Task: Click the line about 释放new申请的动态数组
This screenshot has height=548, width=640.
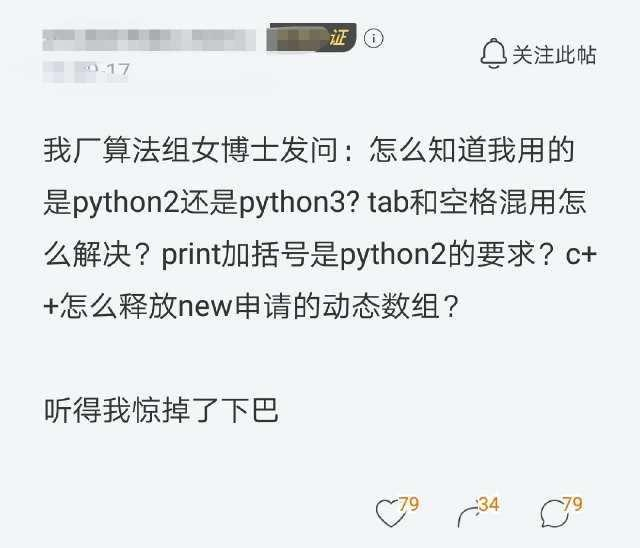Action: tap(252, 306)
